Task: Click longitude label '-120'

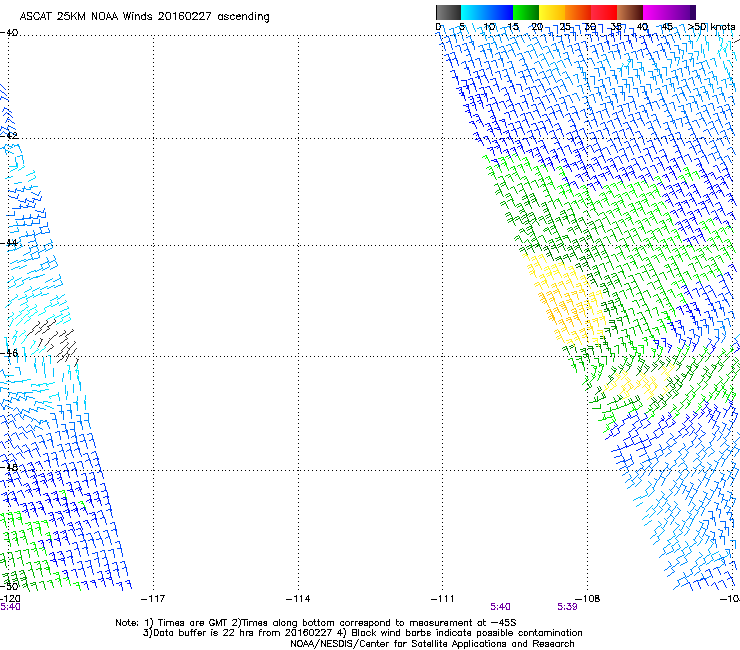Action: point(10,599)
